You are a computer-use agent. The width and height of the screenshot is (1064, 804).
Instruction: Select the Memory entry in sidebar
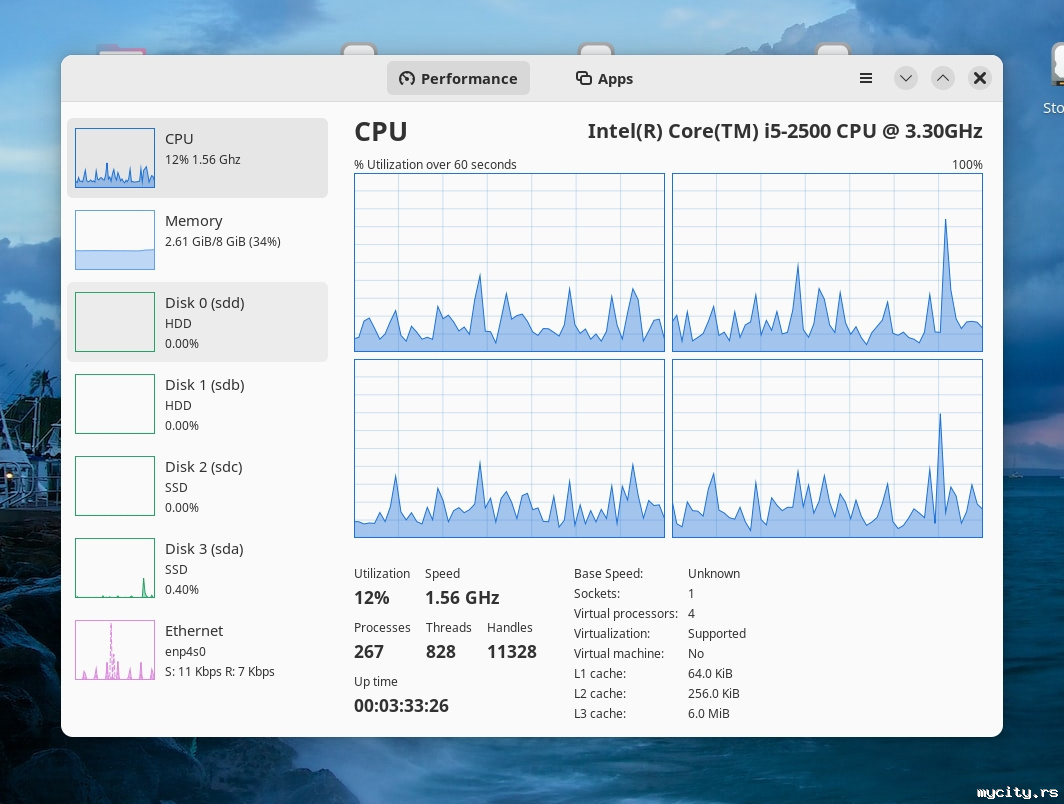(x=197, y=240)
